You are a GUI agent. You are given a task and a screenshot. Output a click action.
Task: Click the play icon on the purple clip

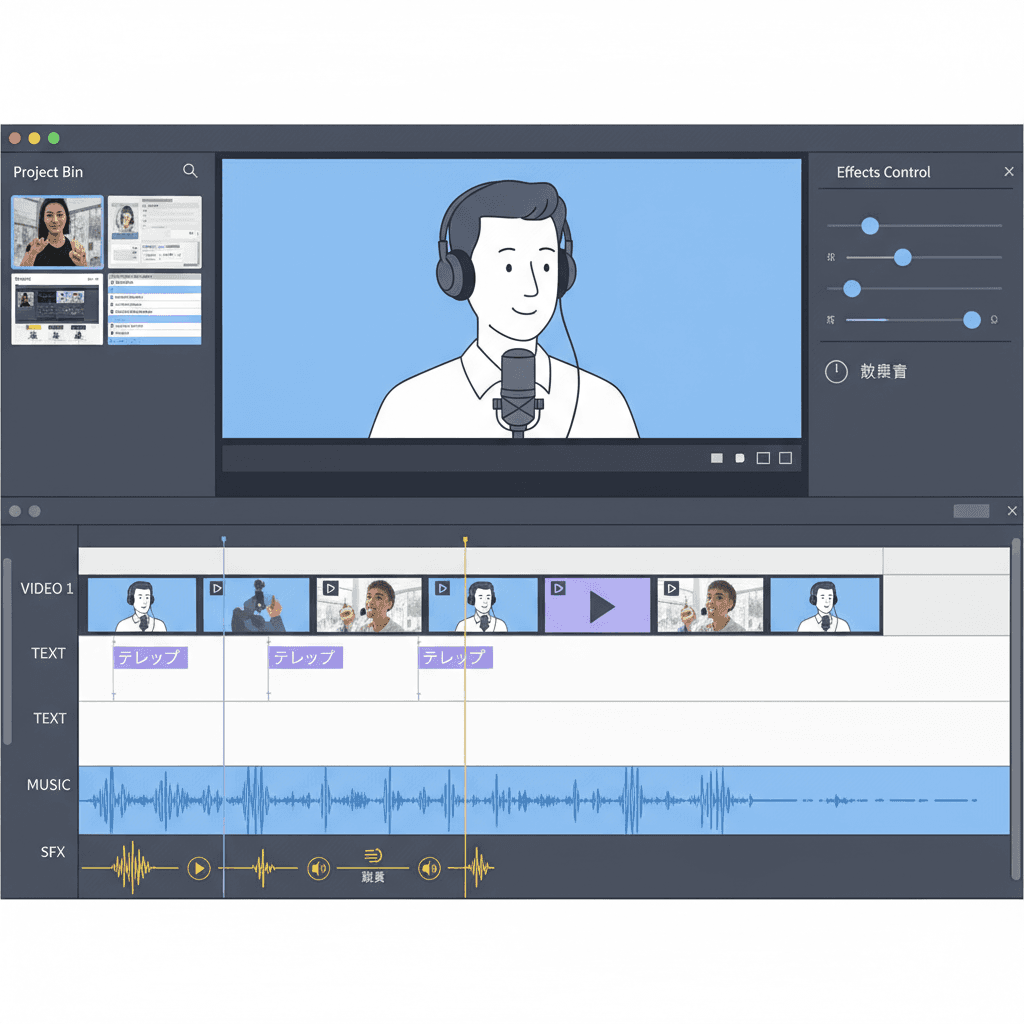[601, 607]
